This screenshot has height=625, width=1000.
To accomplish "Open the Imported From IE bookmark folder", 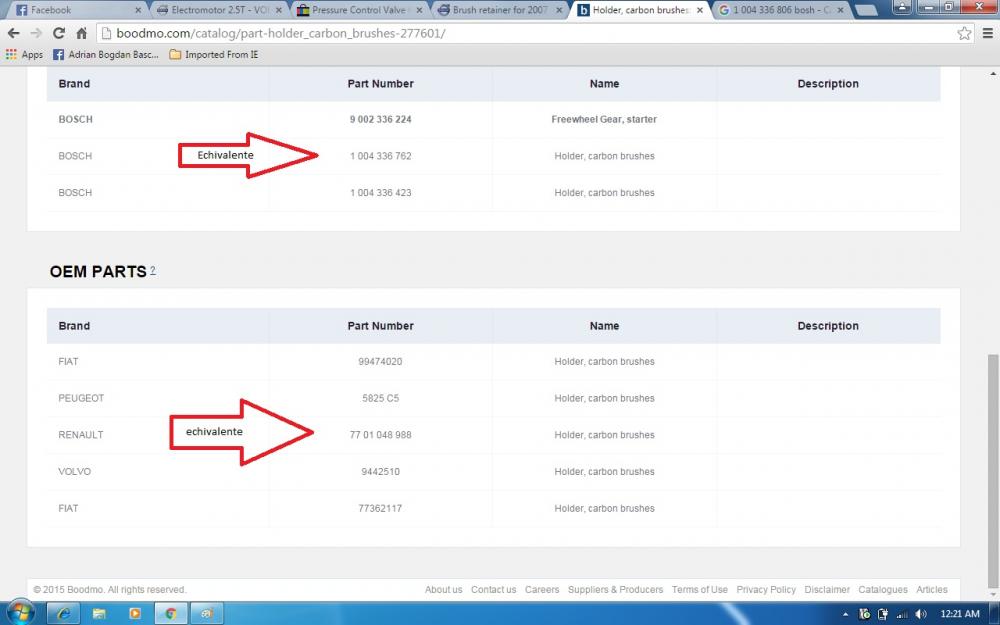I will point(214,55).
